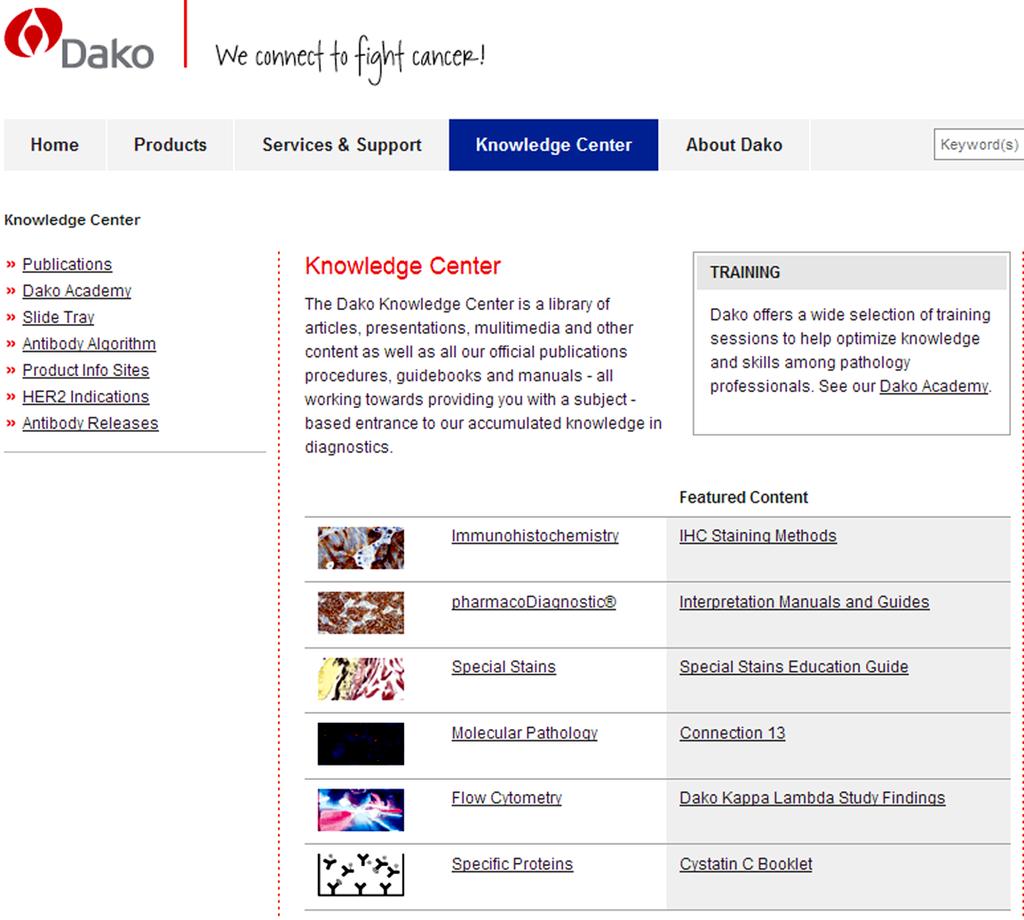
Task: Open the About Dako tab
Action: pos(734,145)
